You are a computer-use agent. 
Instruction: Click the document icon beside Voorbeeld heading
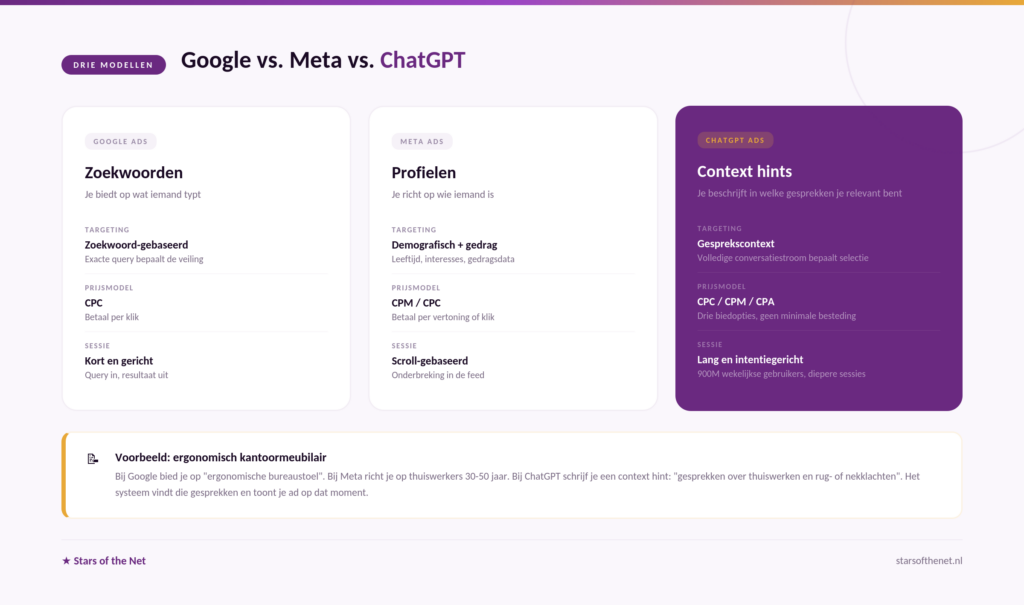pos(93,459)
